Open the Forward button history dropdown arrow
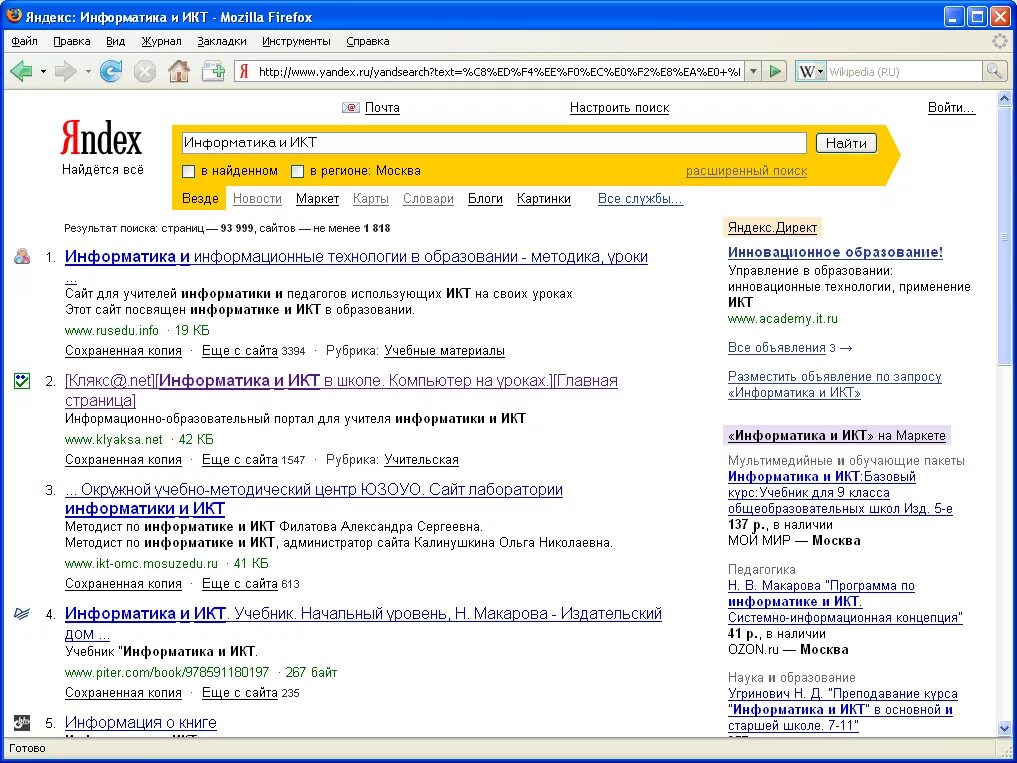Image resolution: width=1017 pixels, height=763 pixels. pos(88,71)
